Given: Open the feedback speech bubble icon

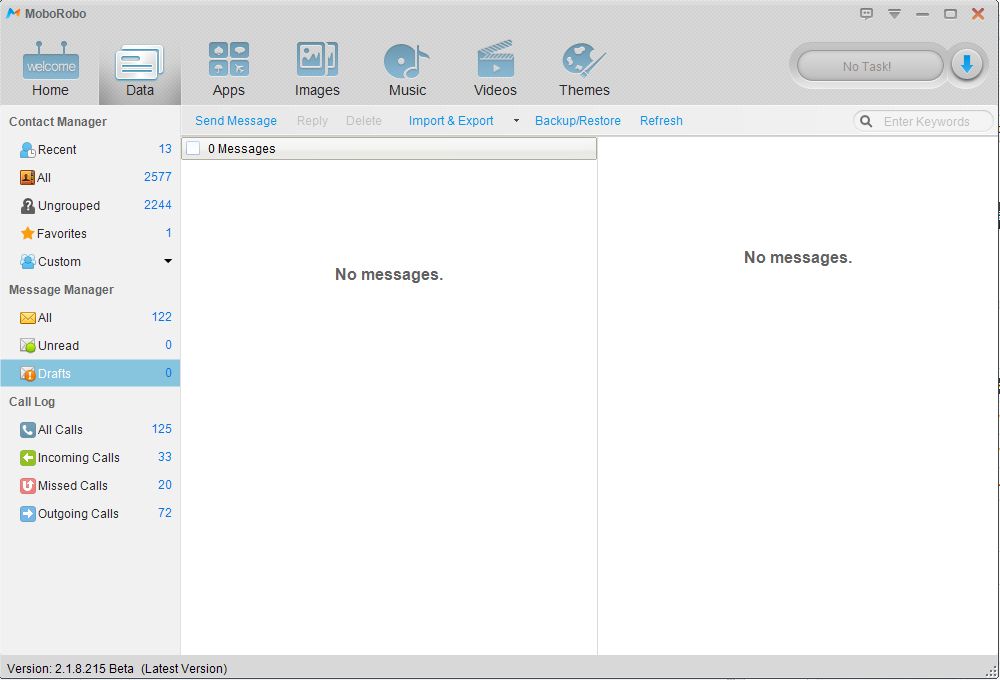Looking at the screenshot, I should (866, 13).
